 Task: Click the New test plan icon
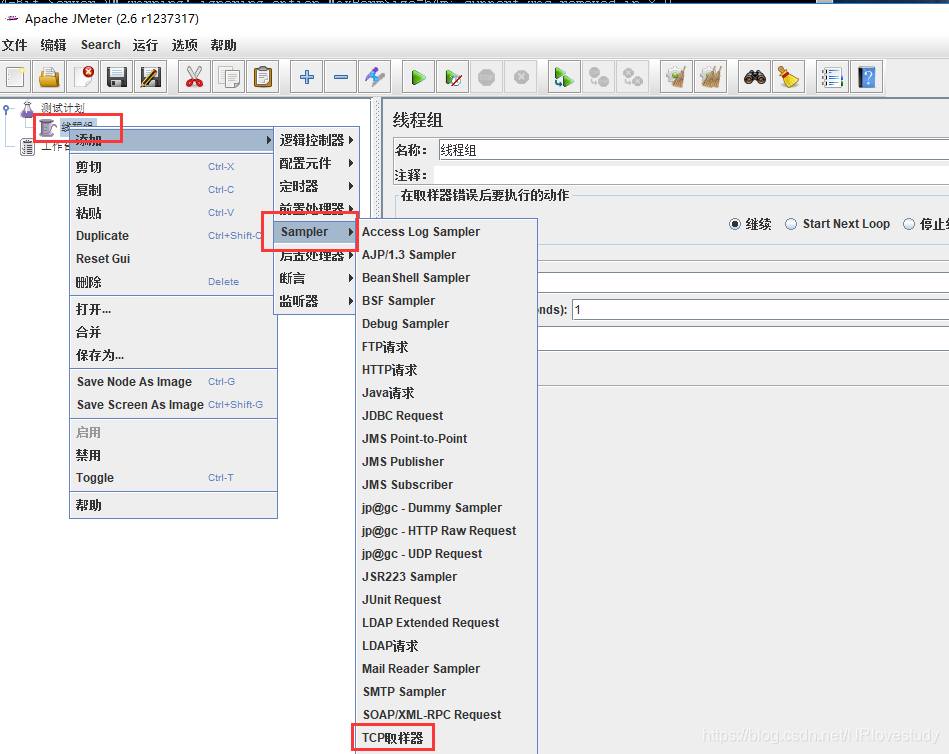point(15,77)
